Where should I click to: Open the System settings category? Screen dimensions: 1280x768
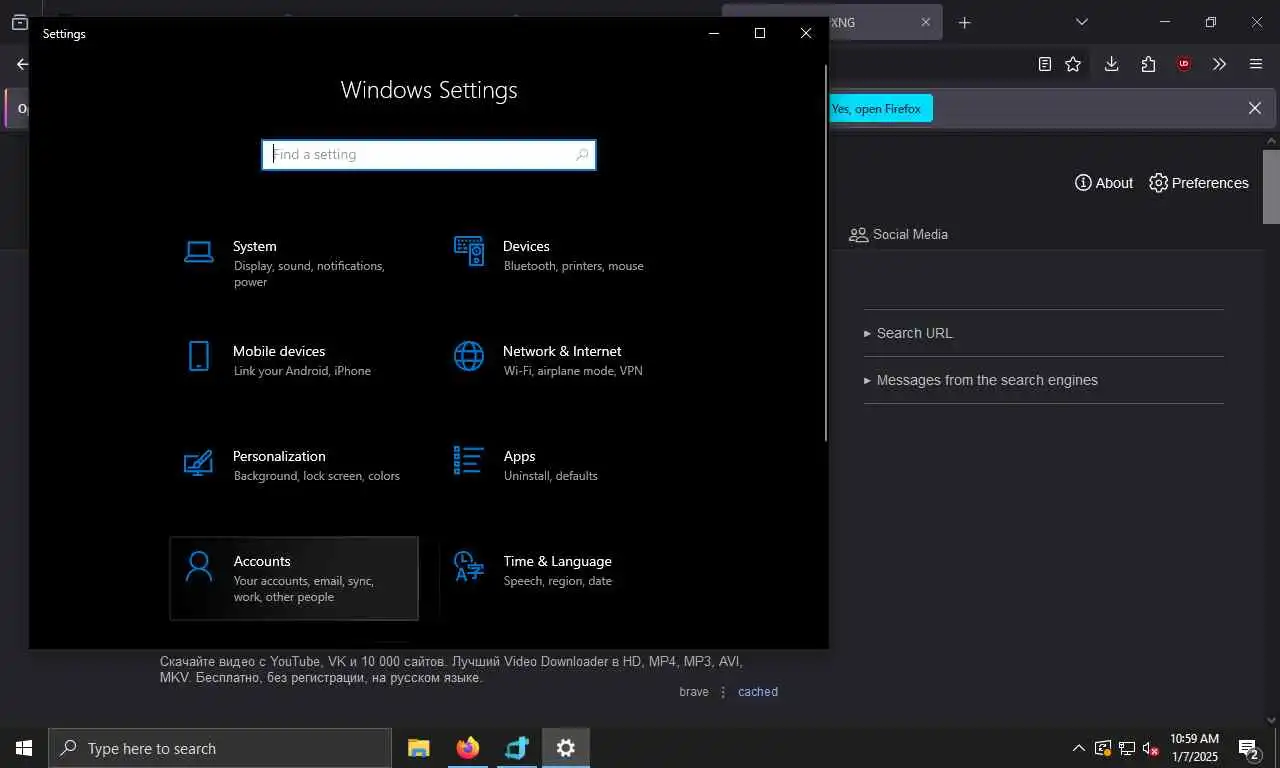[x=294, y=264]
